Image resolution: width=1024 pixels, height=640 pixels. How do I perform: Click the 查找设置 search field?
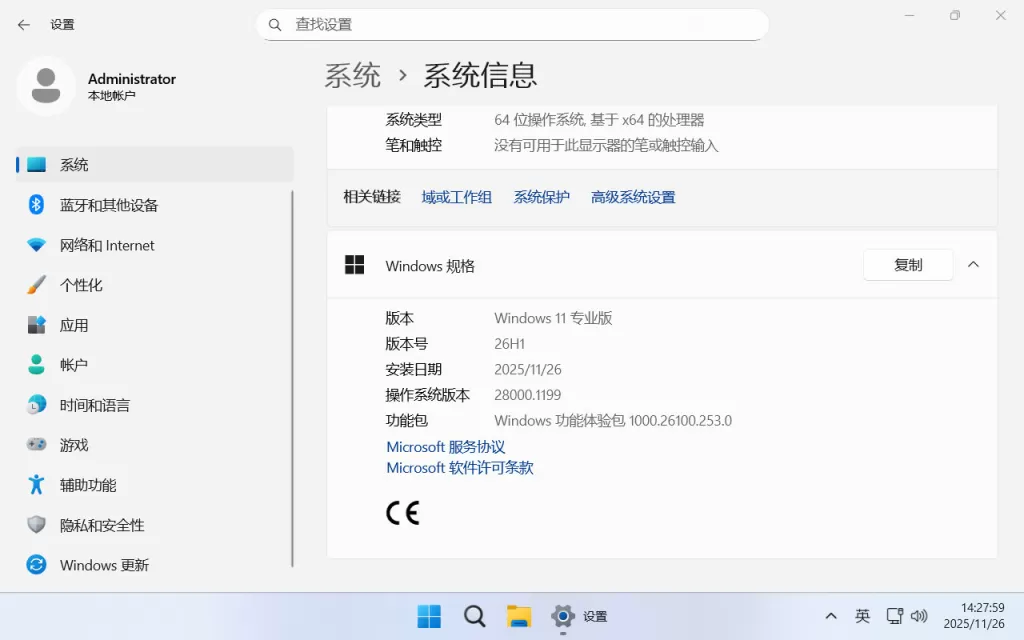(512, 24)
